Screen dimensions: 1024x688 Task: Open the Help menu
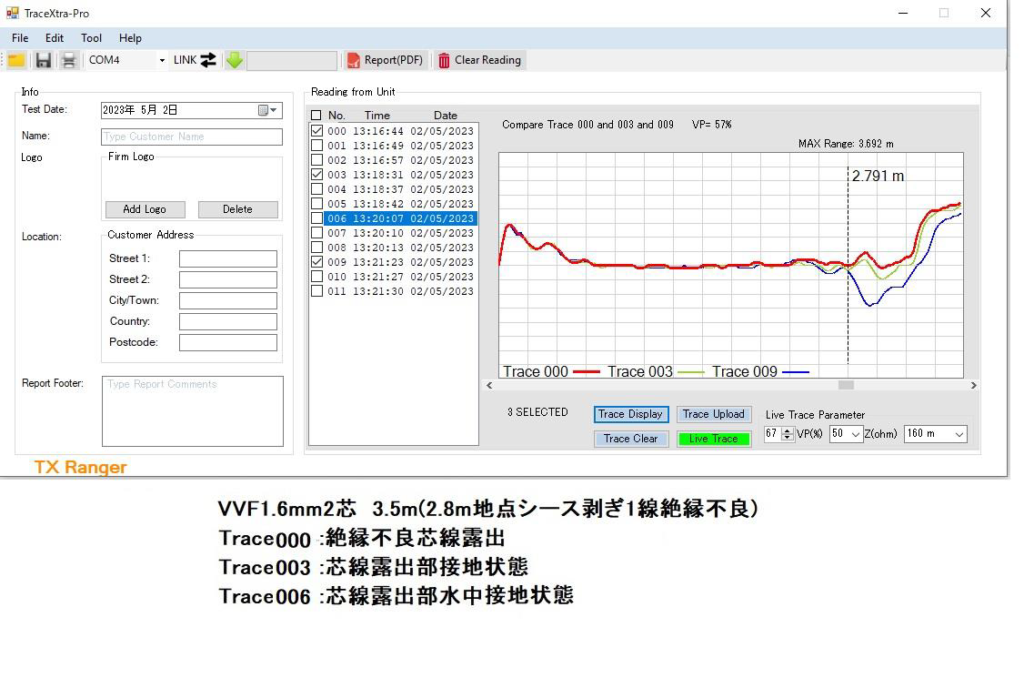coord(130,38)
